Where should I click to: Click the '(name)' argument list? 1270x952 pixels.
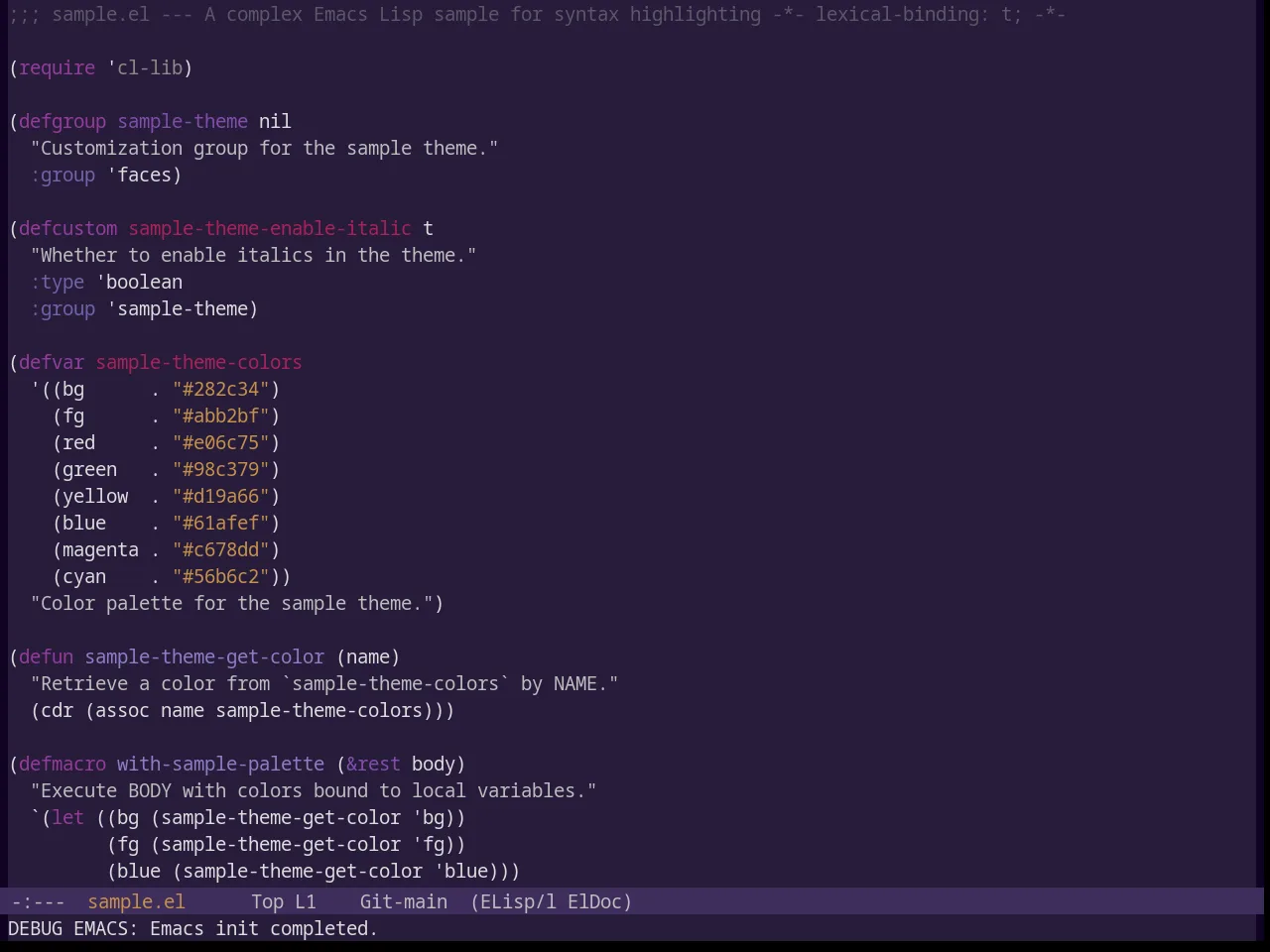coord(368,656)
